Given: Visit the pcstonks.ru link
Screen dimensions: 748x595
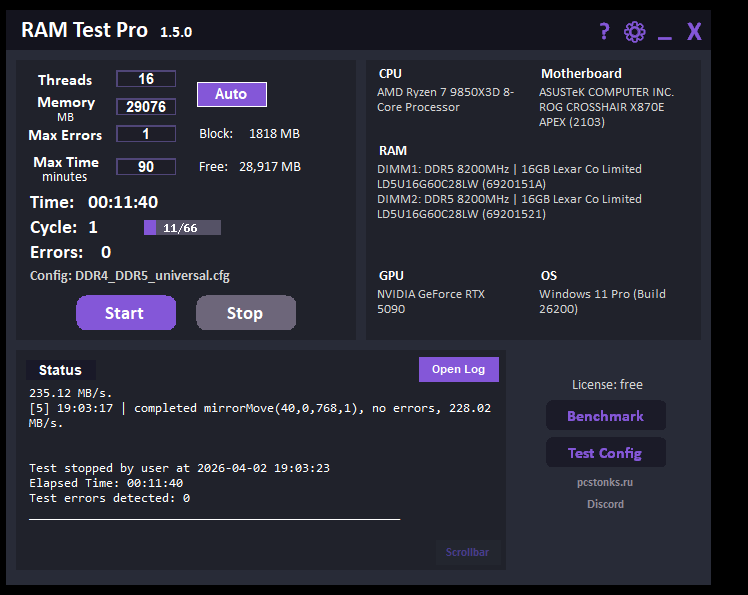Looking at the screenshot, I should pyautogui.click(x=605, y=482).
